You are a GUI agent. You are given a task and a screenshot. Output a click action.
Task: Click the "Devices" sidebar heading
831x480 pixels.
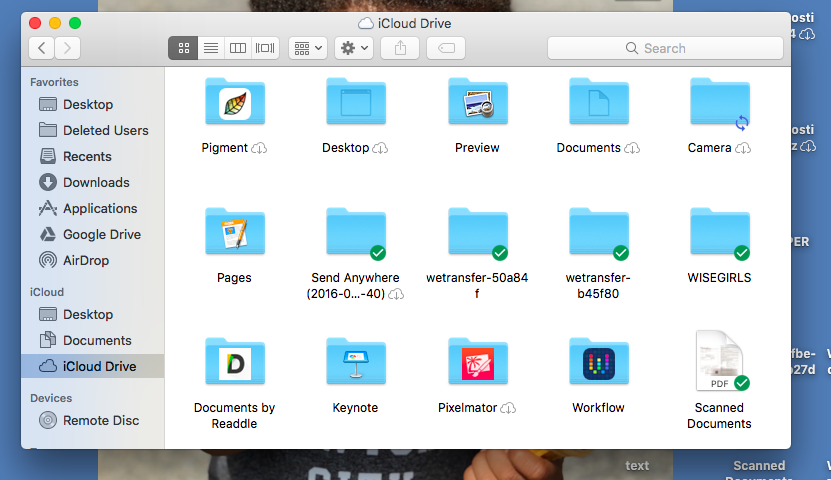(x=51, y=398)
